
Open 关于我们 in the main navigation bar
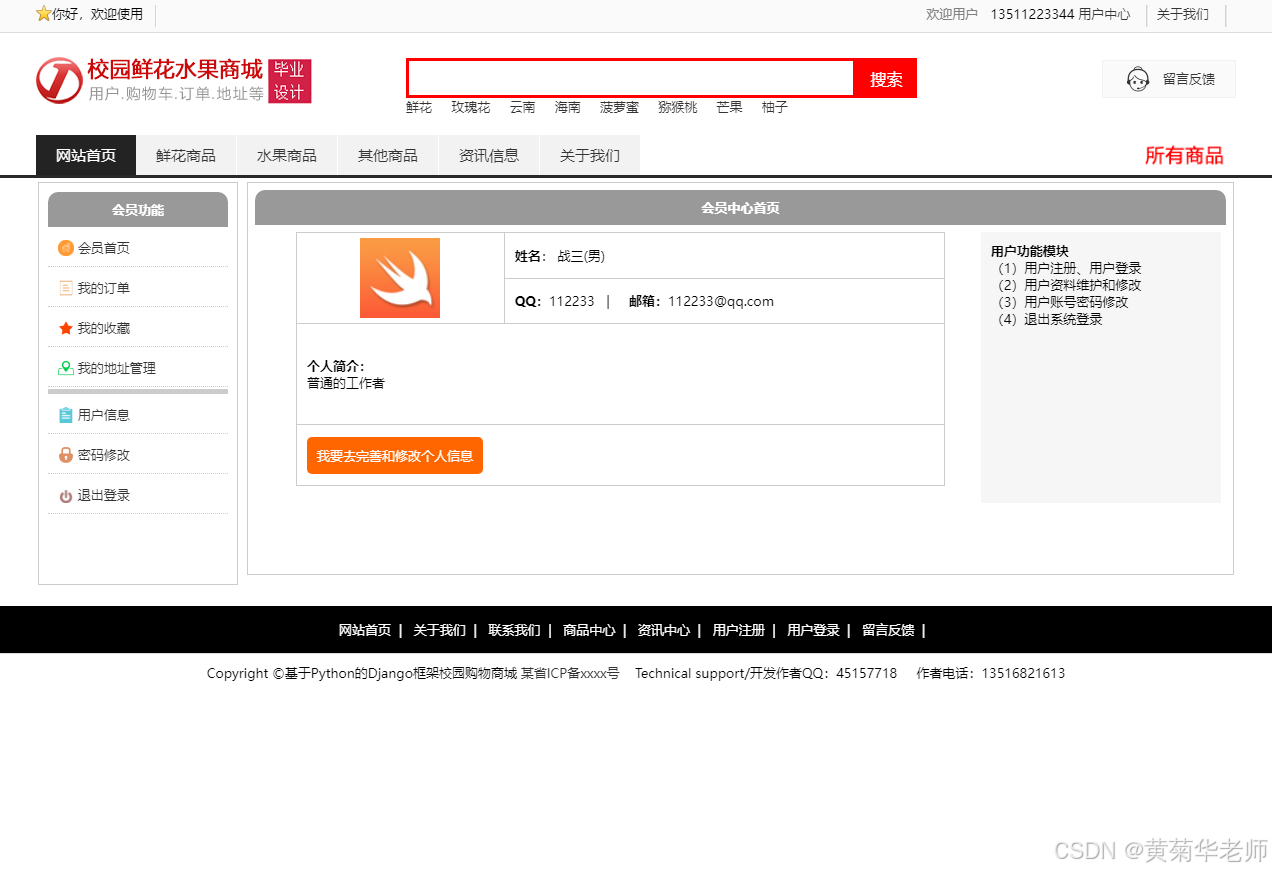590,155
